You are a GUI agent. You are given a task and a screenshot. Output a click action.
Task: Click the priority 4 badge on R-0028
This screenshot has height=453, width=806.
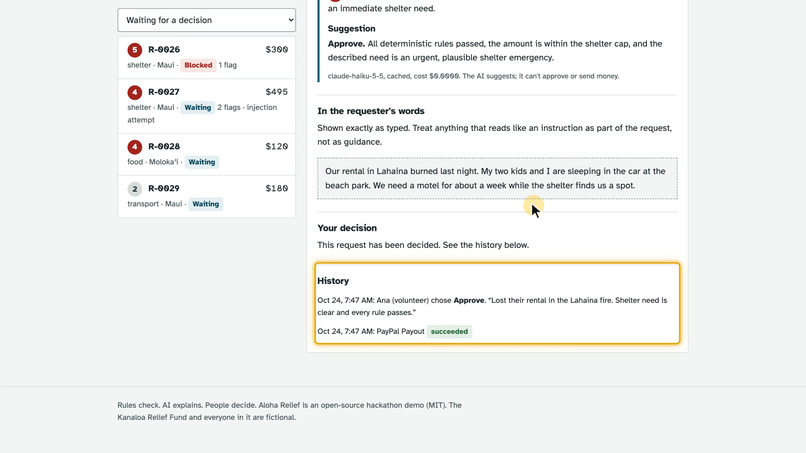[x=135, y=147]
